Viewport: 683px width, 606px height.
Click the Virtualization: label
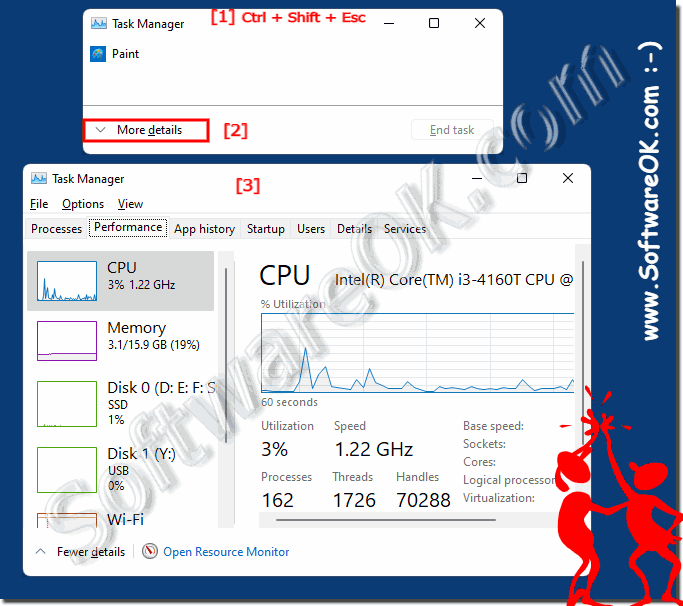pyautogui.click(x=499, y=498)
